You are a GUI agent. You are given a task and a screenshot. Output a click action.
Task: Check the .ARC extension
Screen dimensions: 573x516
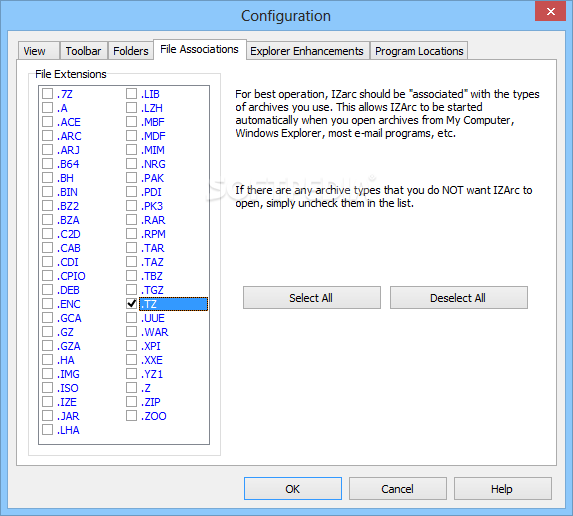pos(48,136)
